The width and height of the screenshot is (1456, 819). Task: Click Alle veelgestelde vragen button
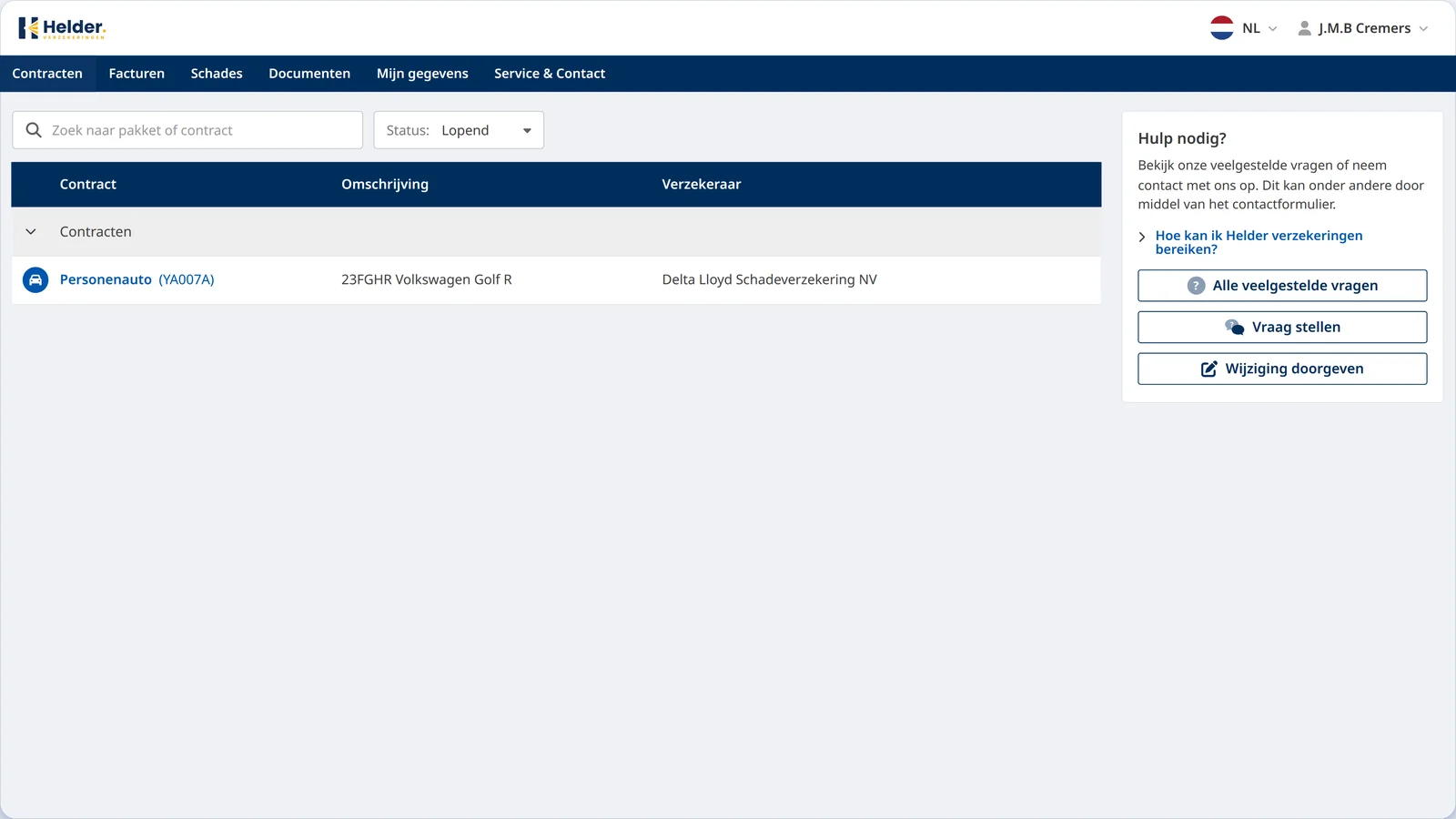pyautogui.click(x=1282, y=286)
